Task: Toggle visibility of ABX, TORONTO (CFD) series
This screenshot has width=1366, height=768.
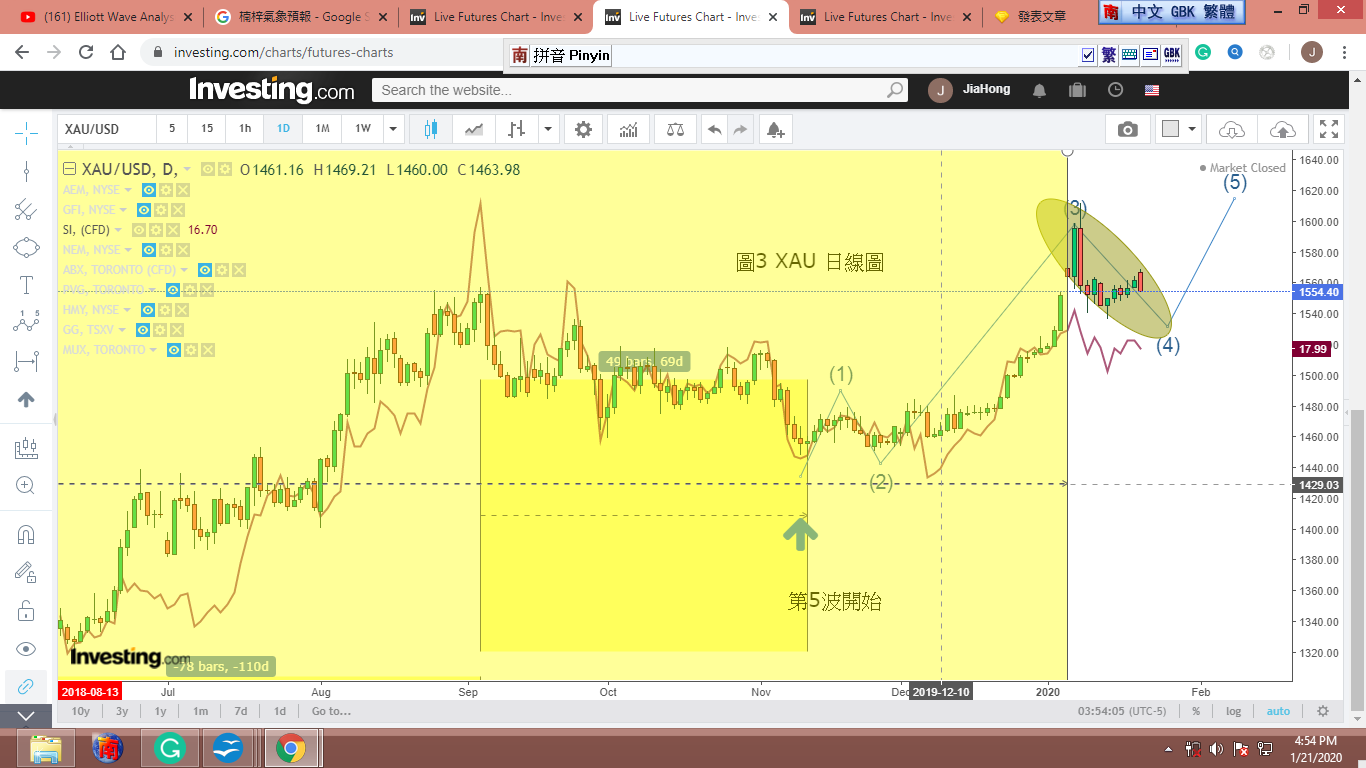Action: click(205, 270)
